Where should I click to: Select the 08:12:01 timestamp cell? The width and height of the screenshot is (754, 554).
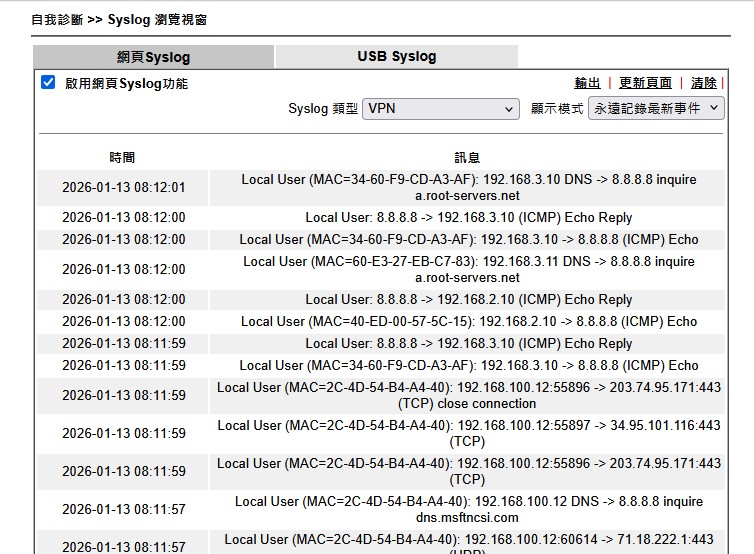(x=123, y=188)
